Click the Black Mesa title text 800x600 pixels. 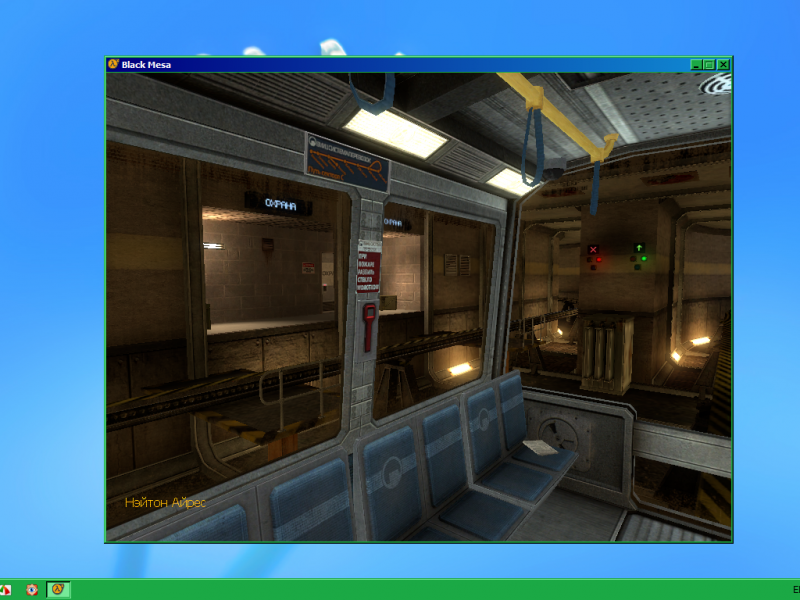pyautogui.click(x=146, y=65)
